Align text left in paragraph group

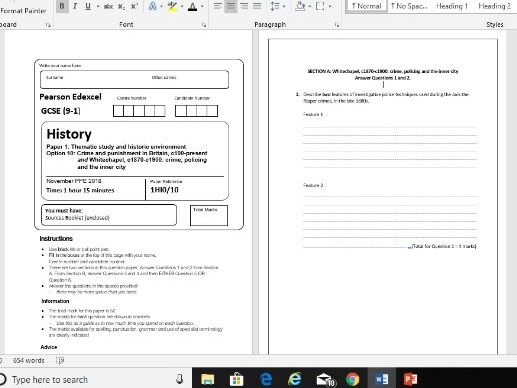218,6
